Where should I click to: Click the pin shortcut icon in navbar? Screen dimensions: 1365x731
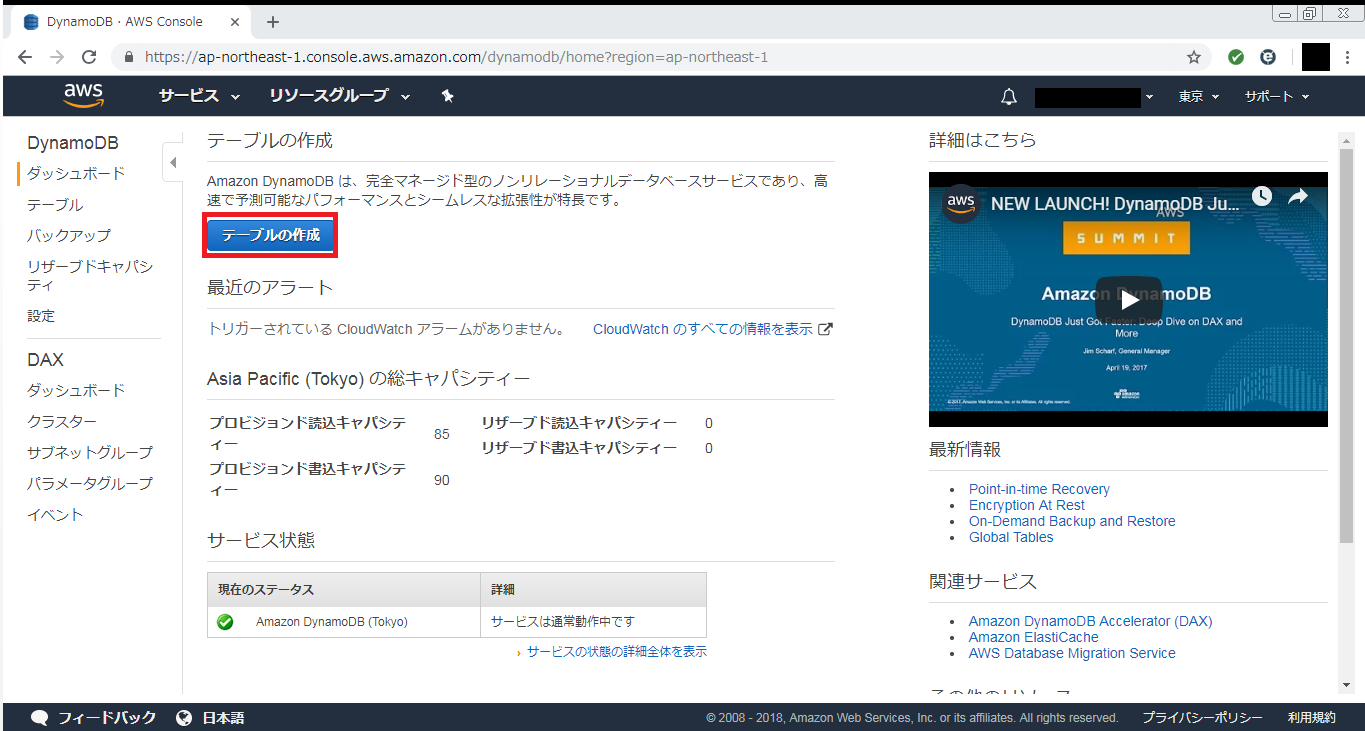pyautogui.click(x=447, y=96)
